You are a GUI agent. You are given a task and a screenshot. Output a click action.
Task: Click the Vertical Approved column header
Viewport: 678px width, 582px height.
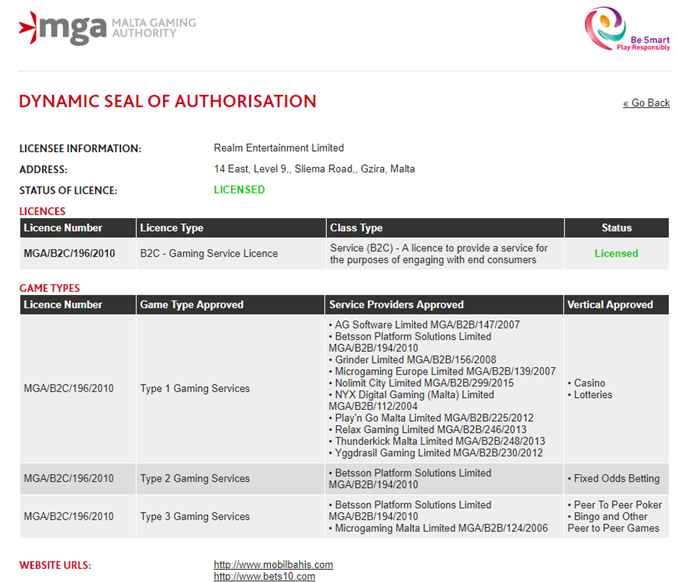point(616,305)
